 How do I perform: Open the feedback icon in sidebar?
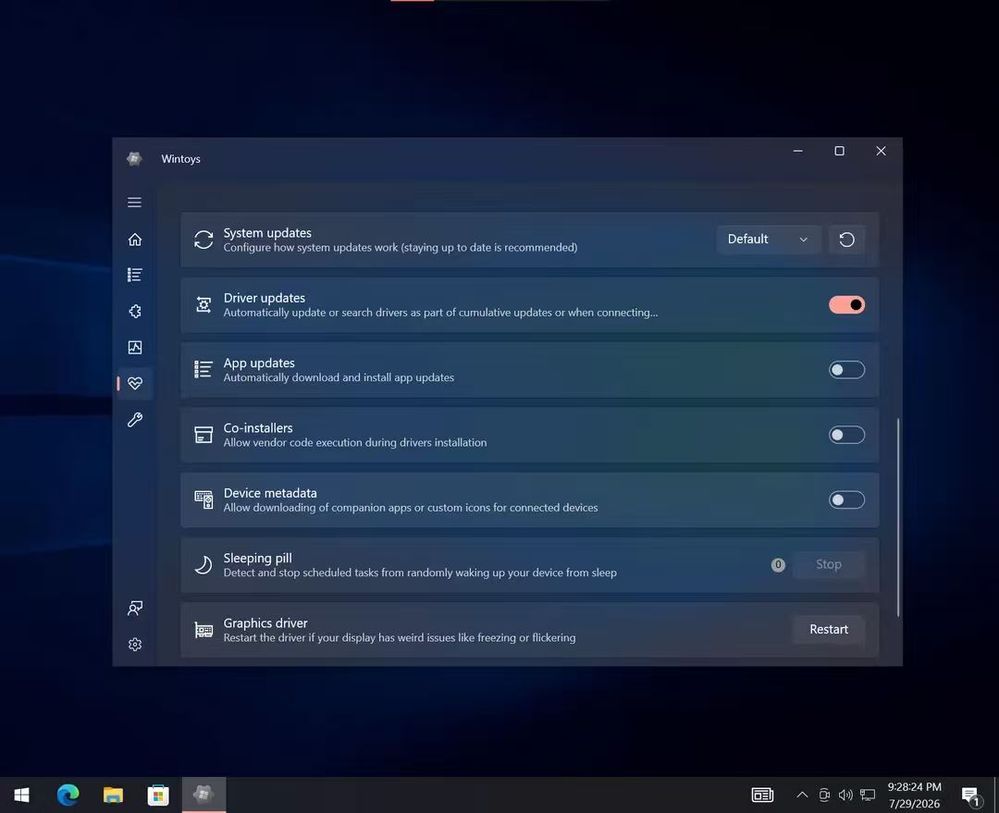coord(134,608)
